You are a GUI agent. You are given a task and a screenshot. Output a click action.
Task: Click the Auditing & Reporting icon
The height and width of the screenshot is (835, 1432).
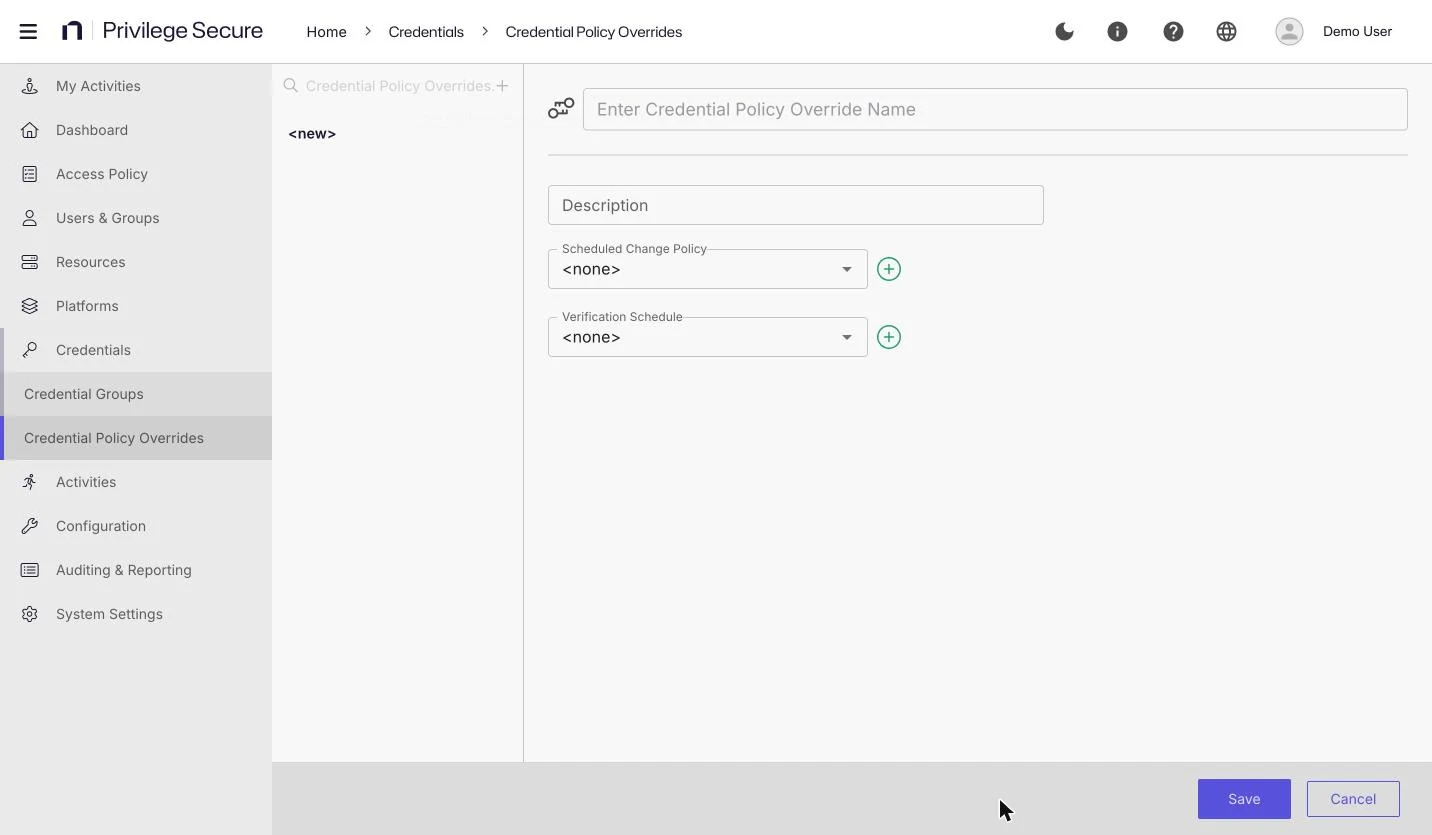30,570
